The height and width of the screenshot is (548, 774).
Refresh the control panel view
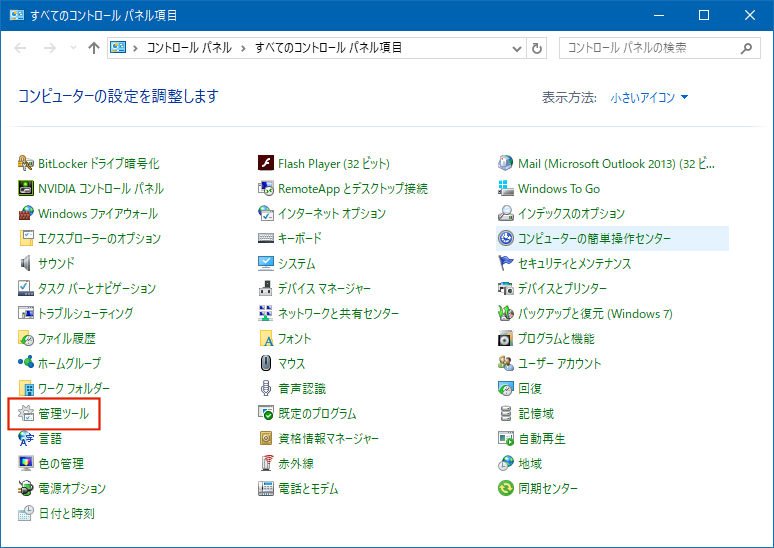(537, 48)
